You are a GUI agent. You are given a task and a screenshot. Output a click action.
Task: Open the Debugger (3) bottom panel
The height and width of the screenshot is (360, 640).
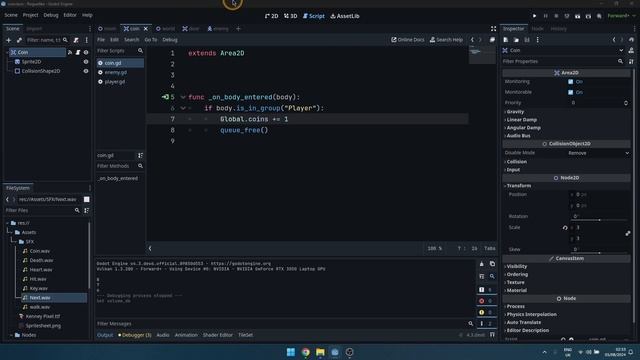click(x=135, y=335)
